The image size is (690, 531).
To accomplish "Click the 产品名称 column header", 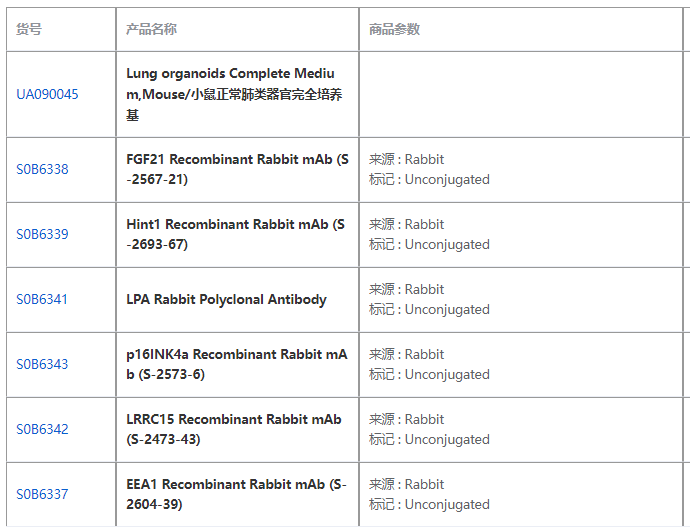I will (152, 30).
